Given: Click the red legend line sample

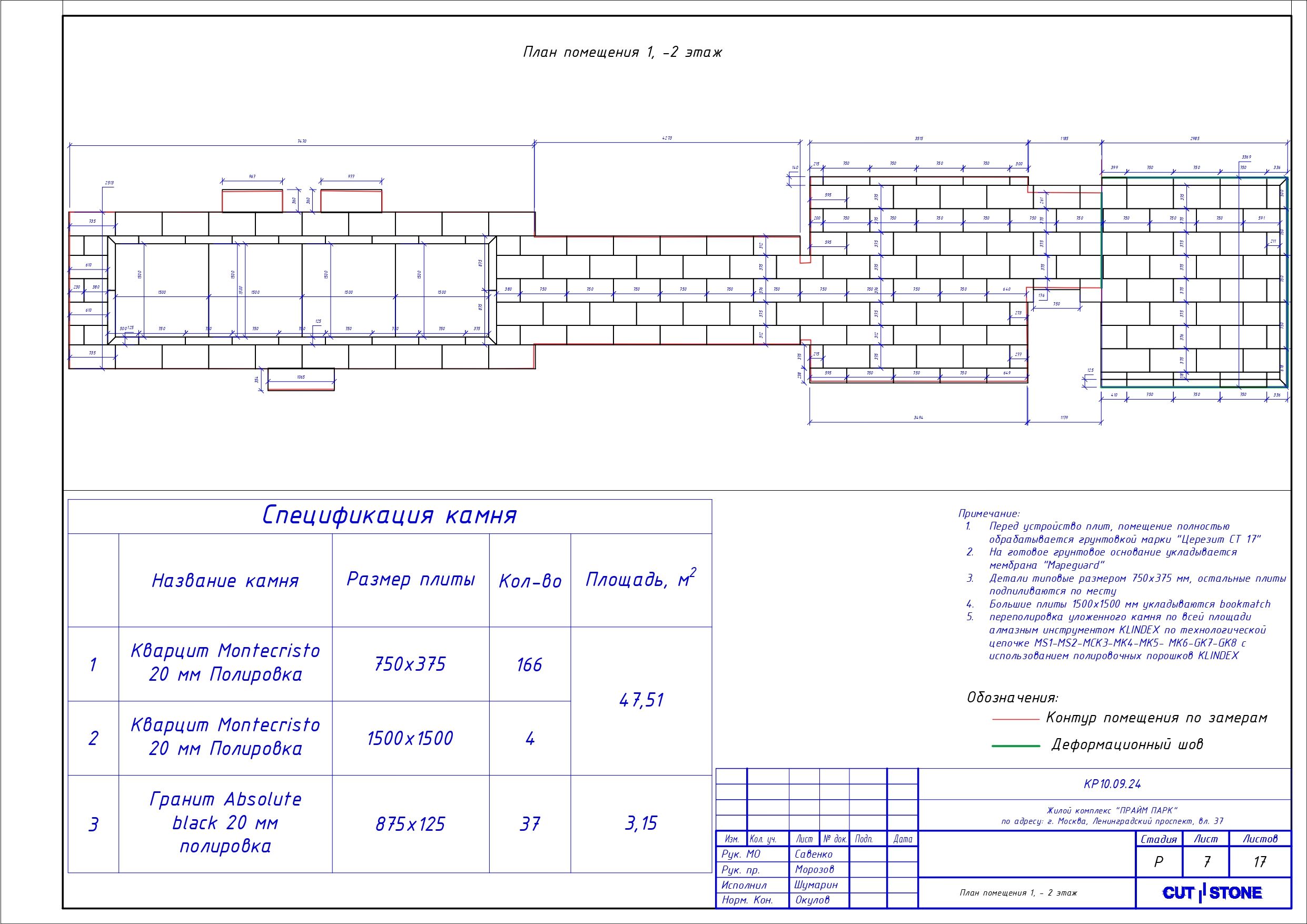Looking at the screenshot, I should tap(1016, 720).
